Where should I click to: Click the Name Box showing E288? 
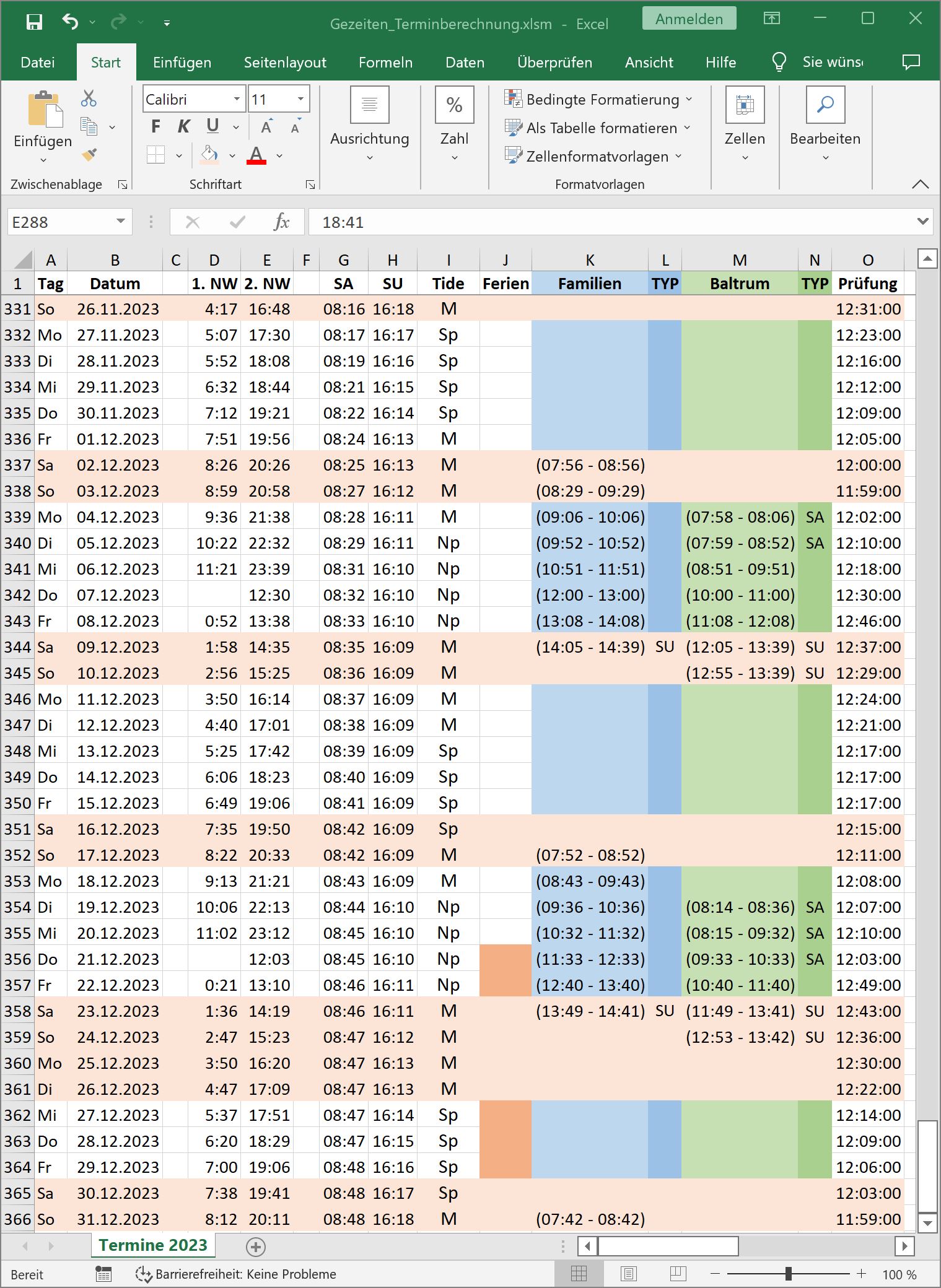(61, 222)
